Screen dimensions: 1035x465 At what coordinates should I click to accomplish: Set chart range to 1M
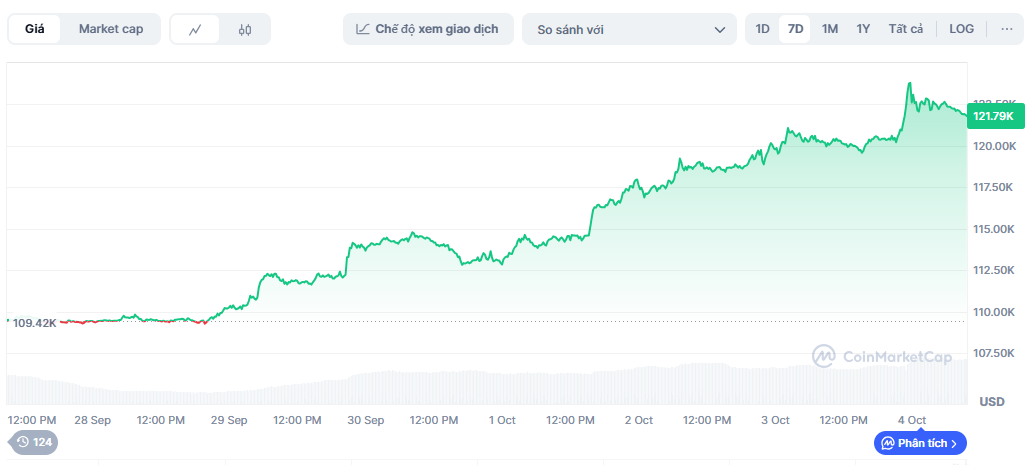click(830, 29)
